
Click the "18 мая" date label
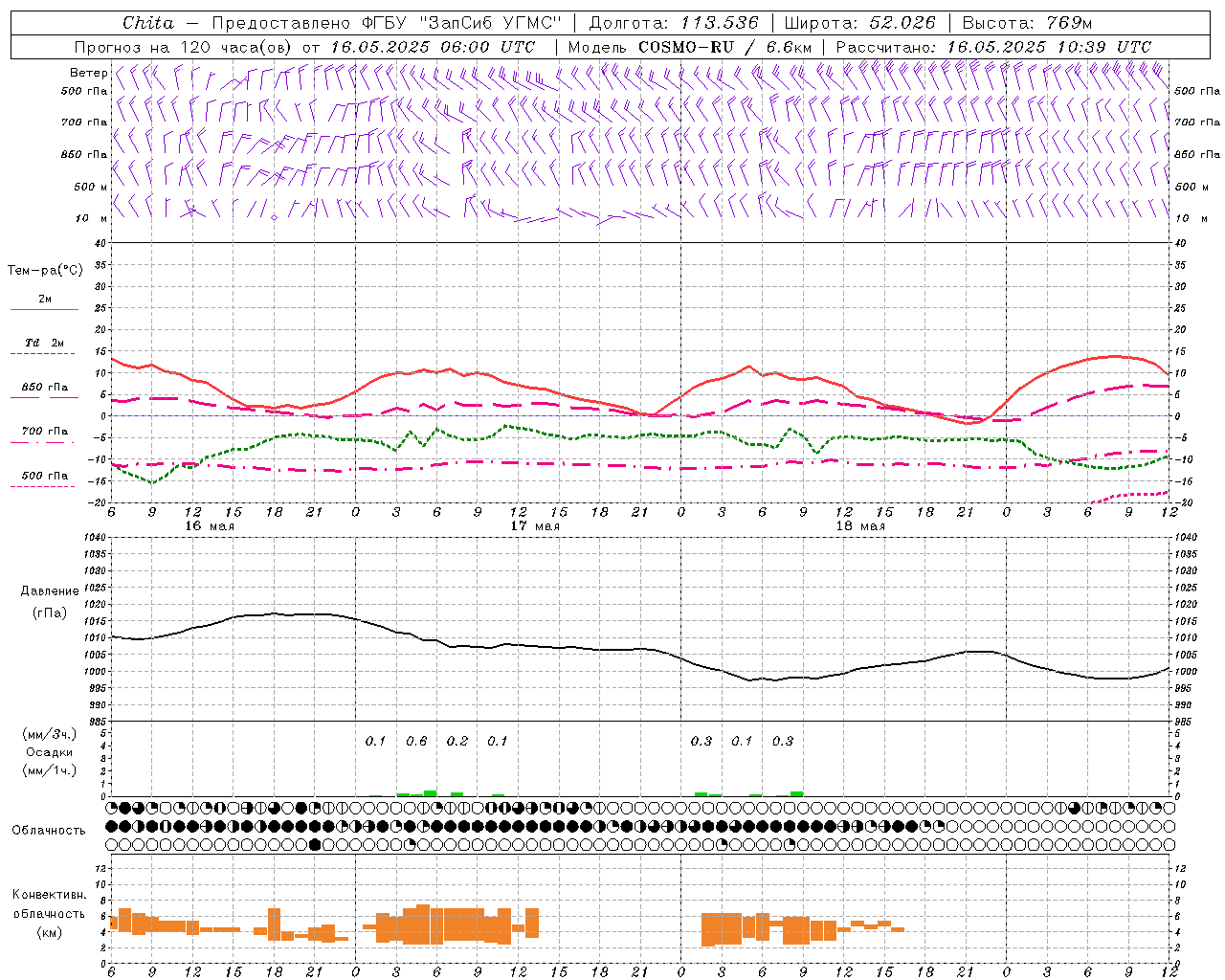click(860, 526)
